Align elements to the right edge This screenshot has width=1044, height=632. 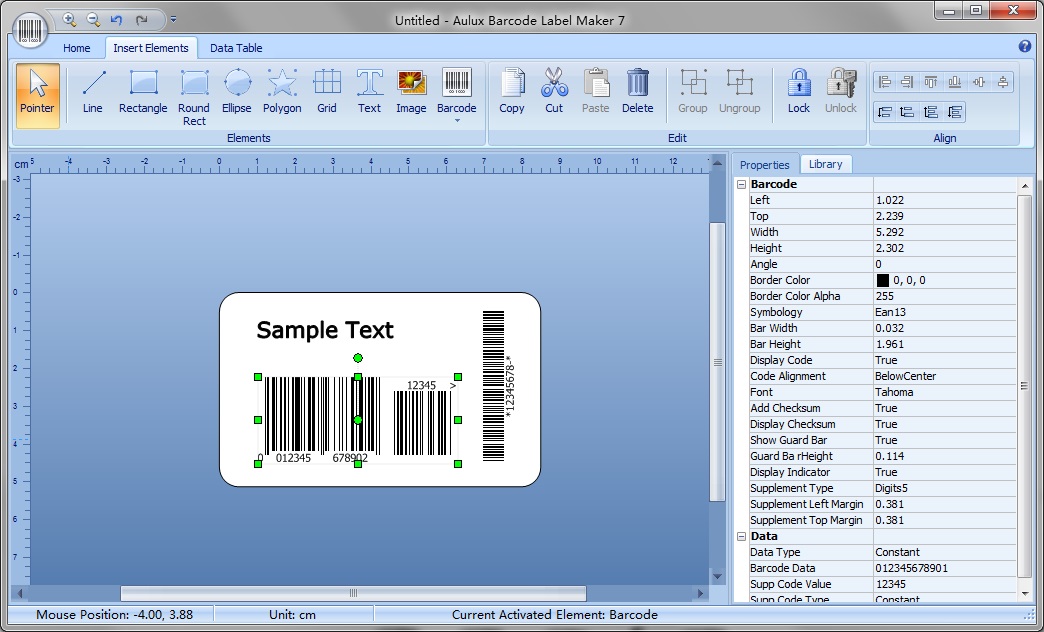pos(907,83)
